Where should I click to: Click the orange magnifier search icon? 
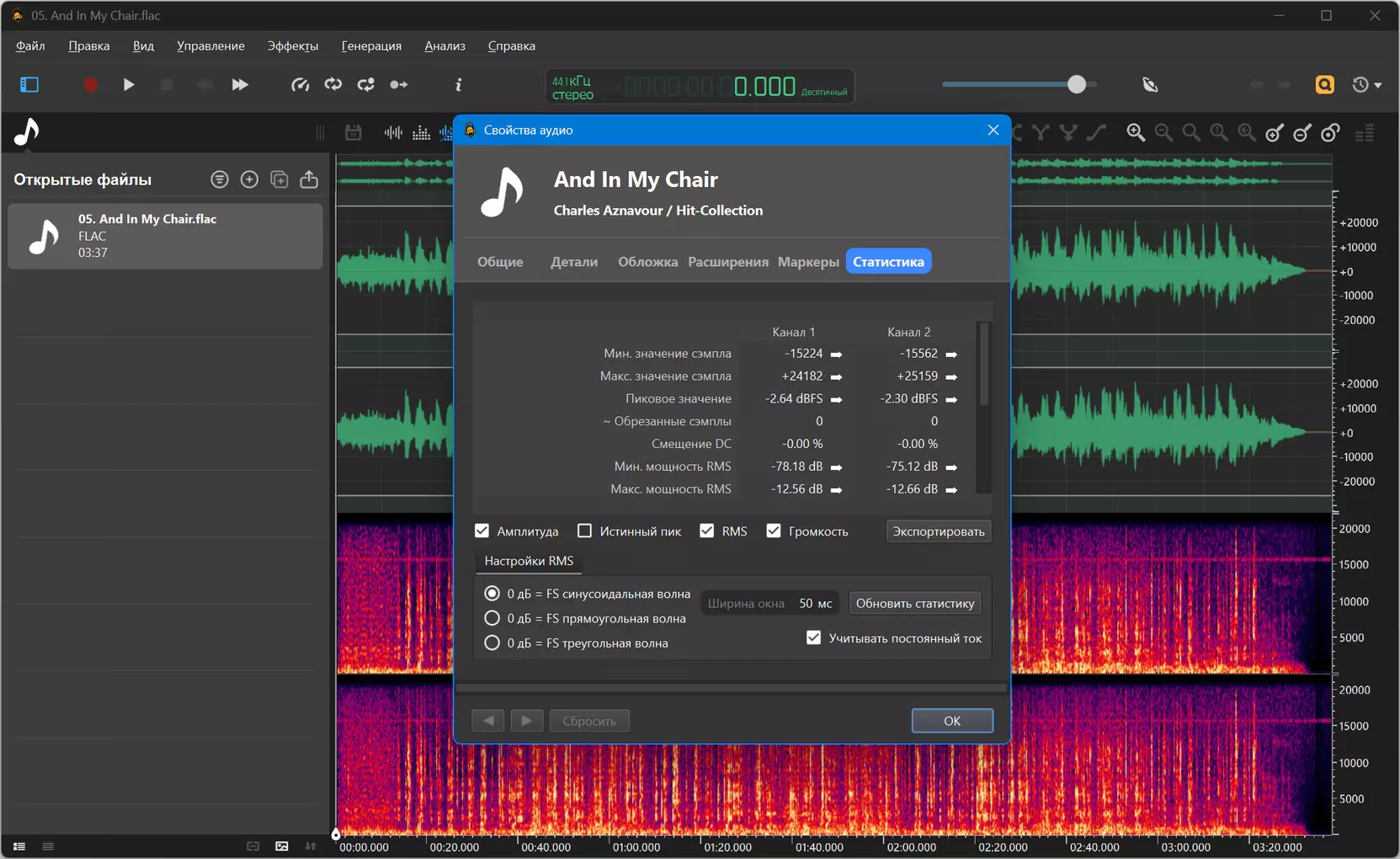click(x=1325, y=84)
